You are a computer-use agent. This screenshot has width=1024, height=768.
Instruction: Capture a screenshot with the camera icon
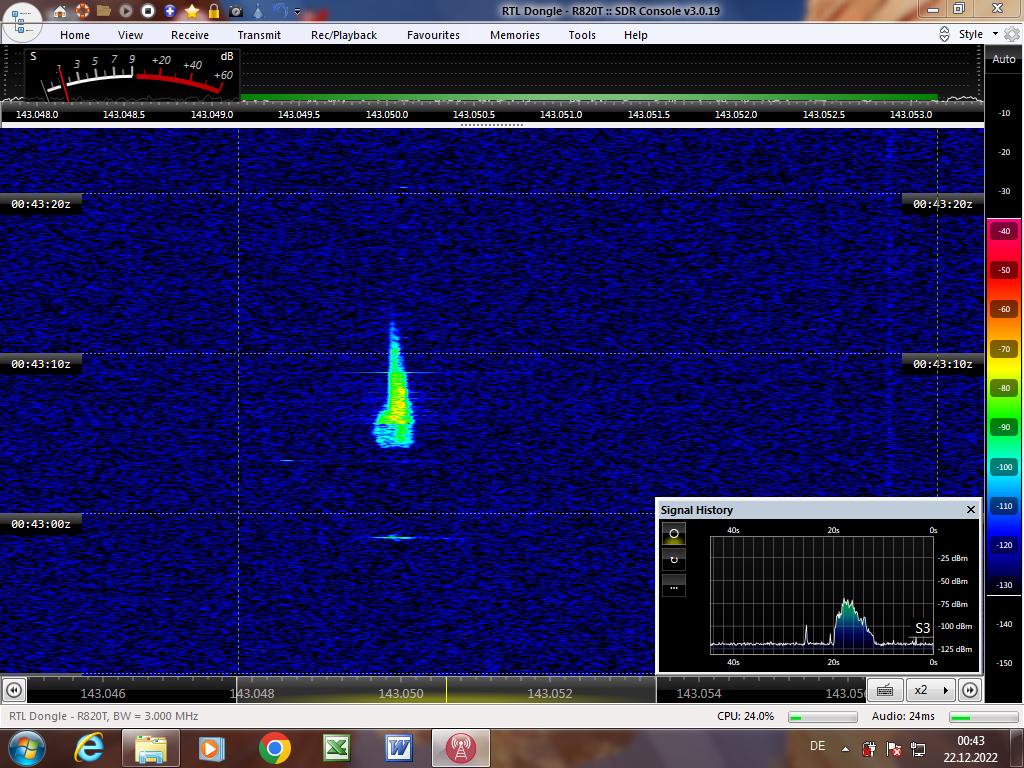[x=236, y=11]
